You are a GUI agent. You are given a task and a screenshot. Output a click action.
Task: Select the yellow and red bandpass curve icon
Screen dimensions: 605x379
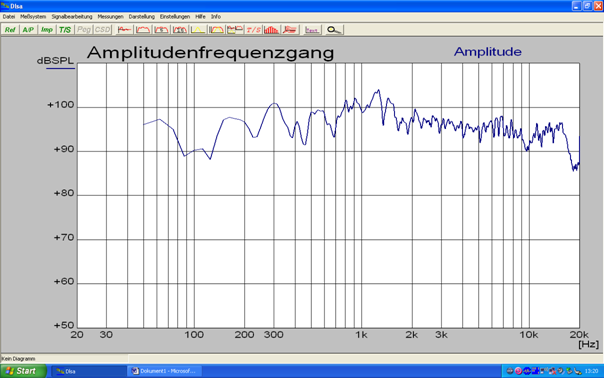pyautogui.click(x=216, y=30)
